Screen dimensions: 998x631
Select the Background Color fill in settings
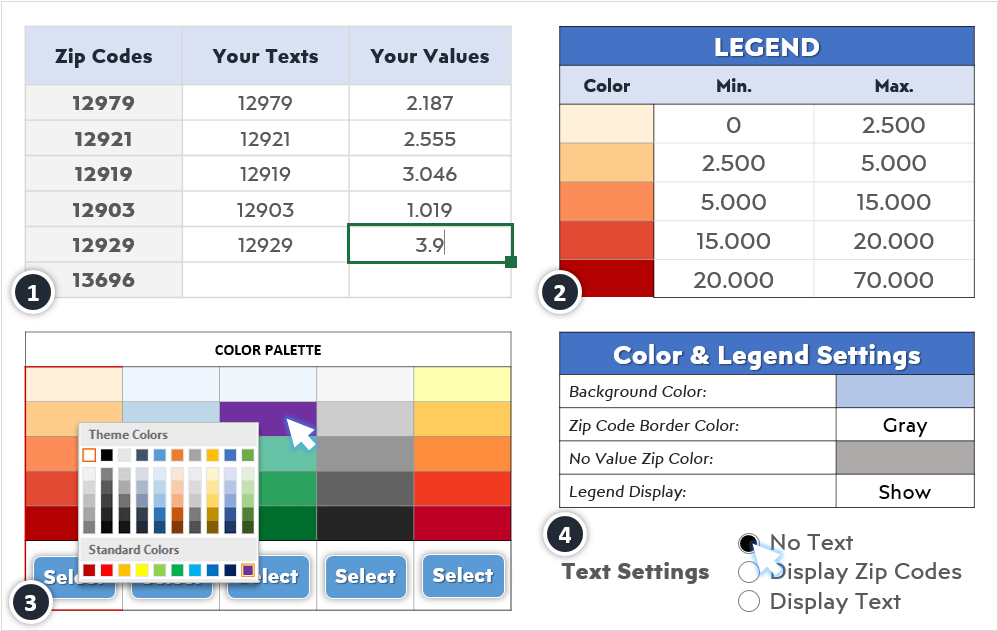tap(905, 391)
